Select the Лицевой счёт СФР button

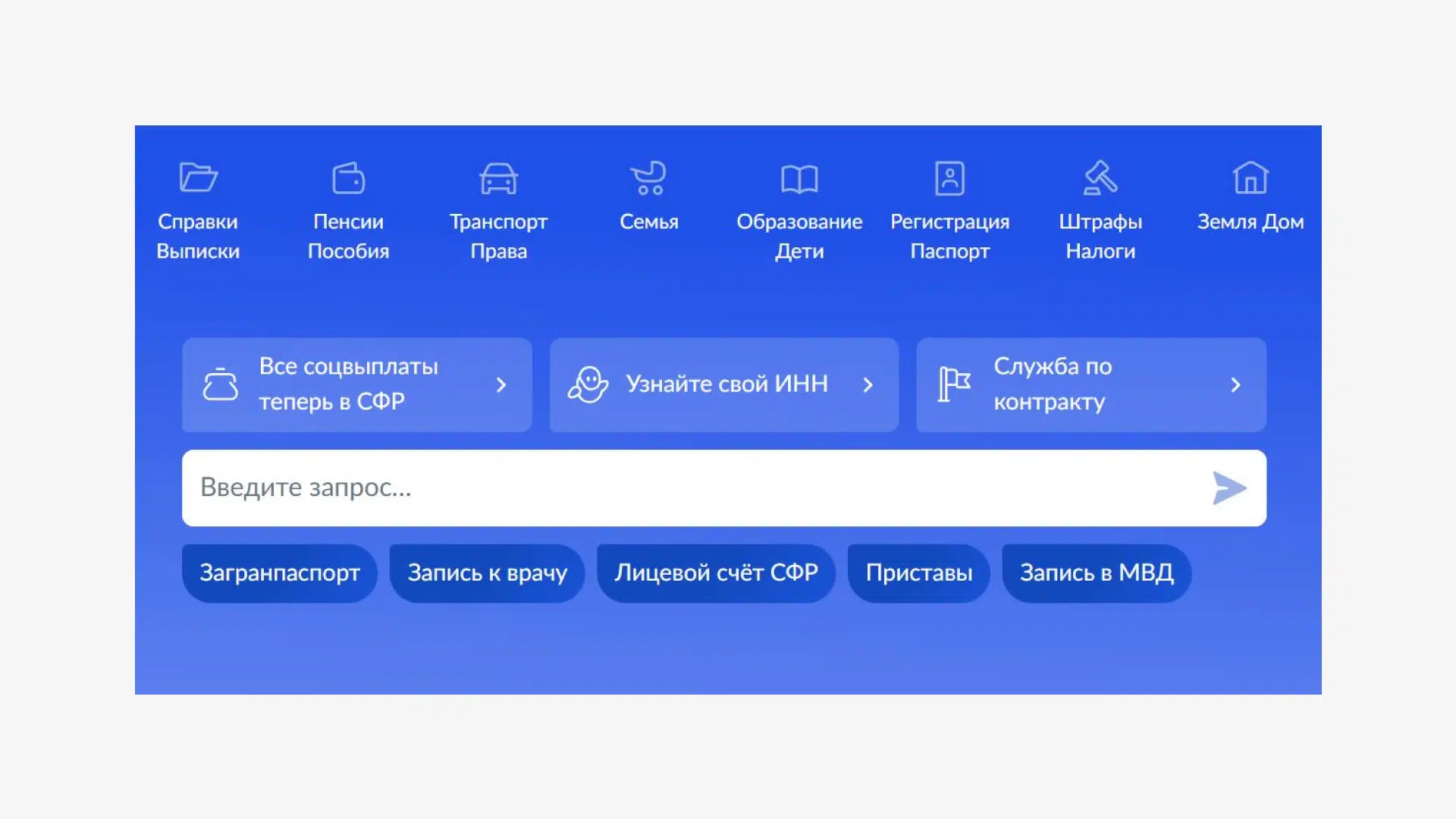[x=716, y=573]
